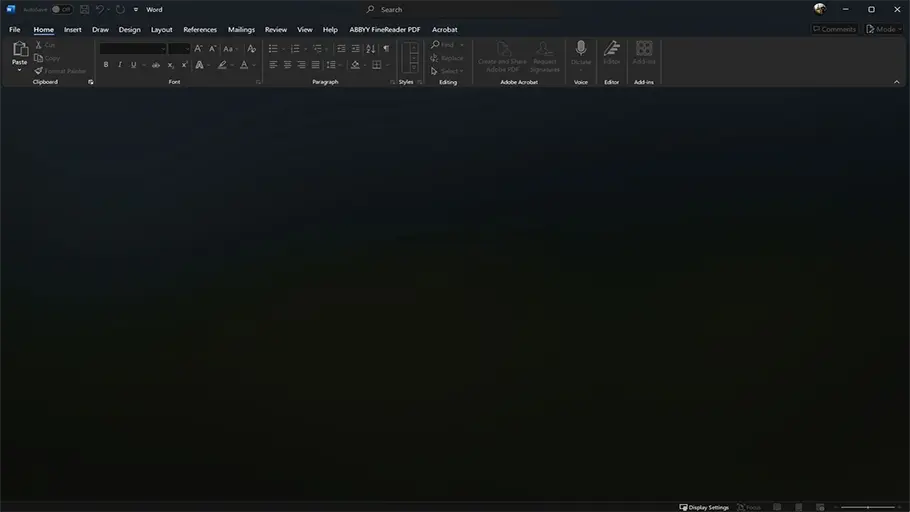Image resolution: width=910 pixels, height=512 pixels.
Task: Click the Add-ins grid icon
Action: pos(644,50)
